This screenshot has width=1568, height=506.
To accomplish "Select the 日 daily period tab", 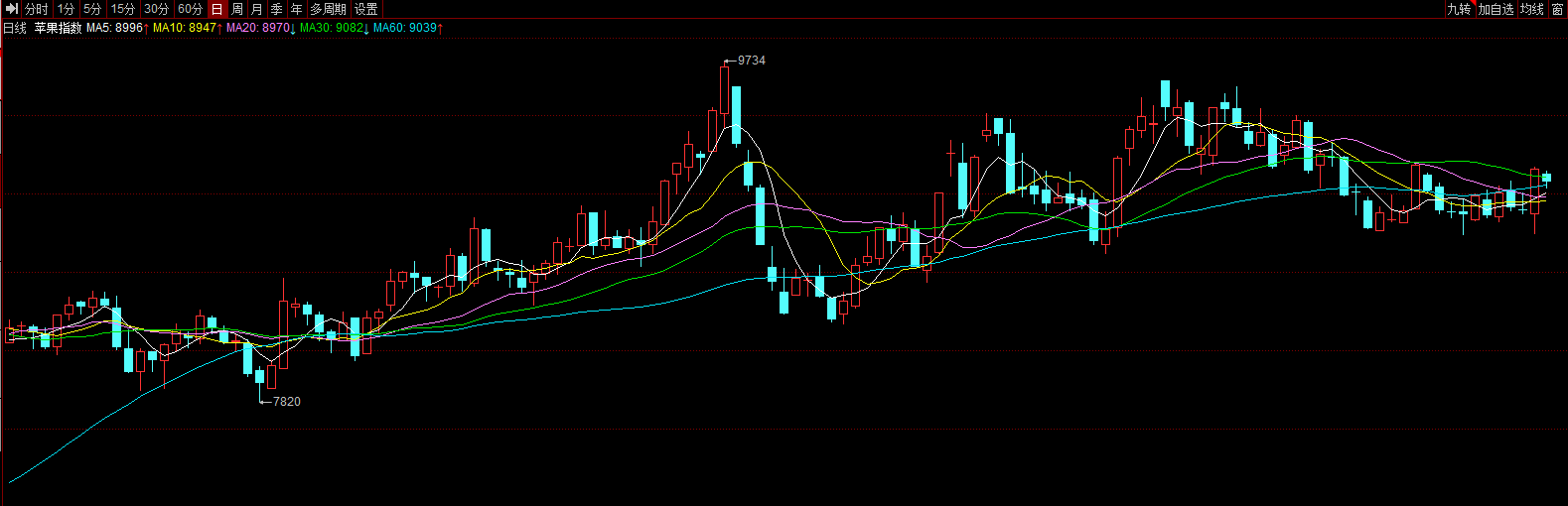I will (x=217, y=9).
